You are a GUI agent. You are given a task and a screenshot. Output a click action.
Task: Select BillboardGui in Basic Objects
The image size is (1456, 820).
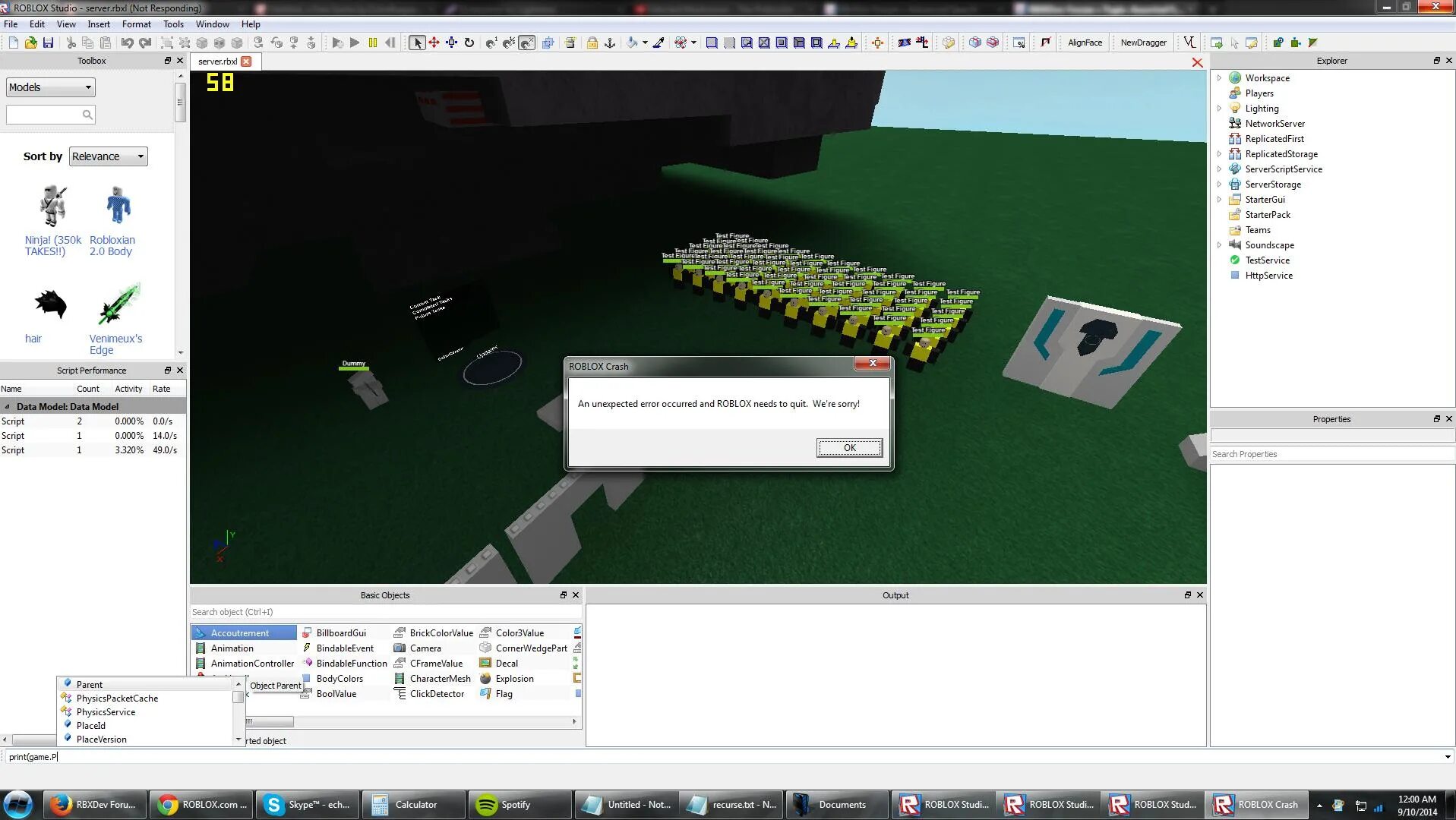pos(341,633)
